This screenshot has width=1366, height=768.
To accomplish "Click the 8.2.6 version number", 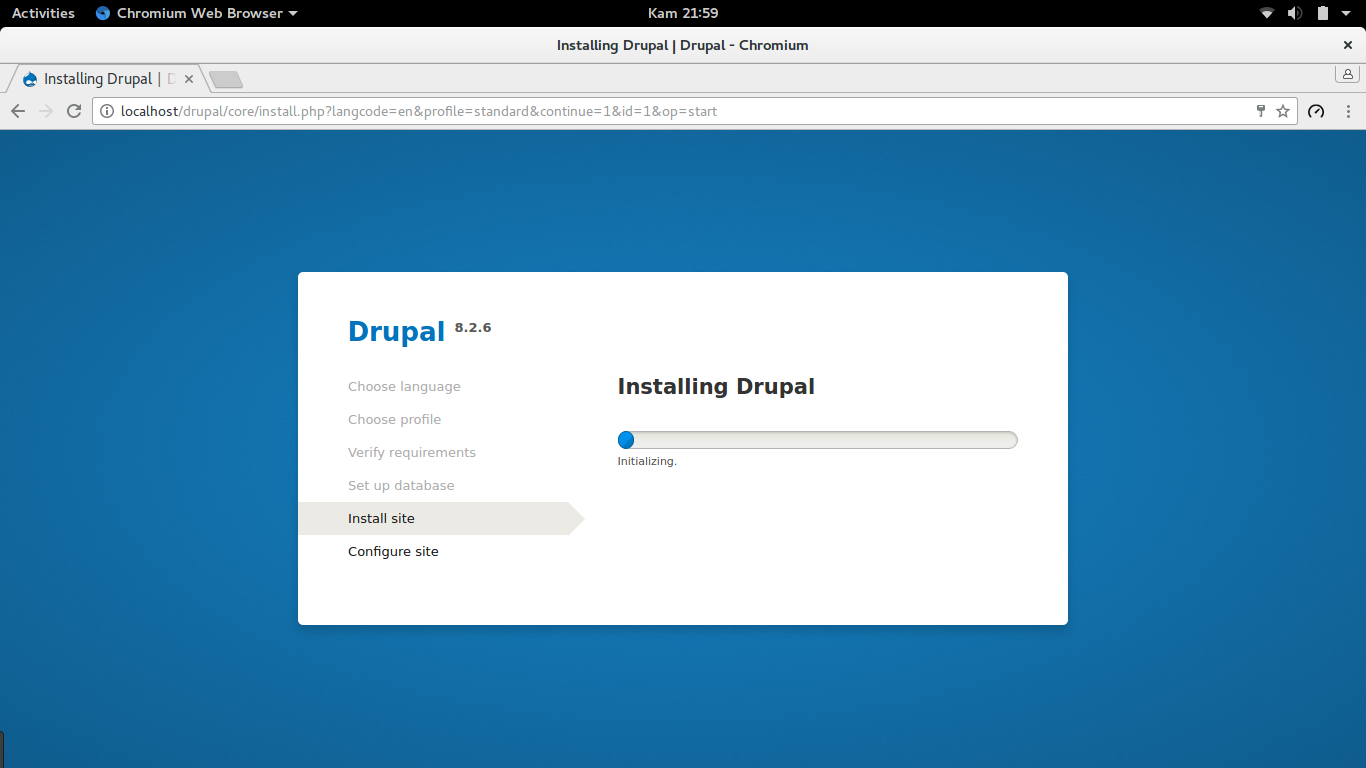I will click(473, 327).
